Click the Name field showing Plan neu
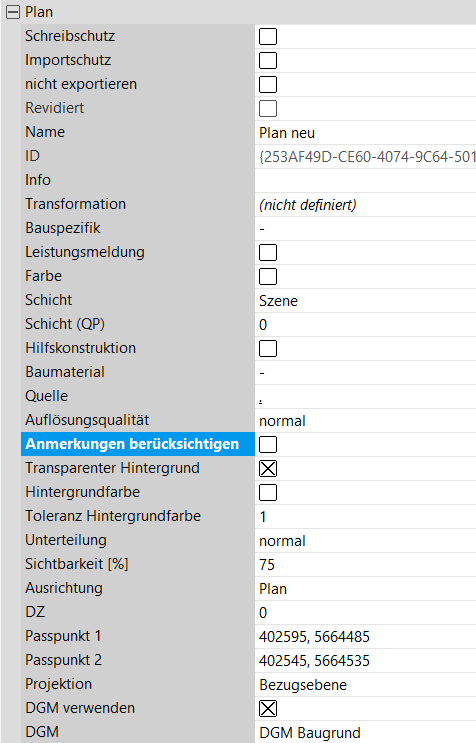 (x=365, y=133)
